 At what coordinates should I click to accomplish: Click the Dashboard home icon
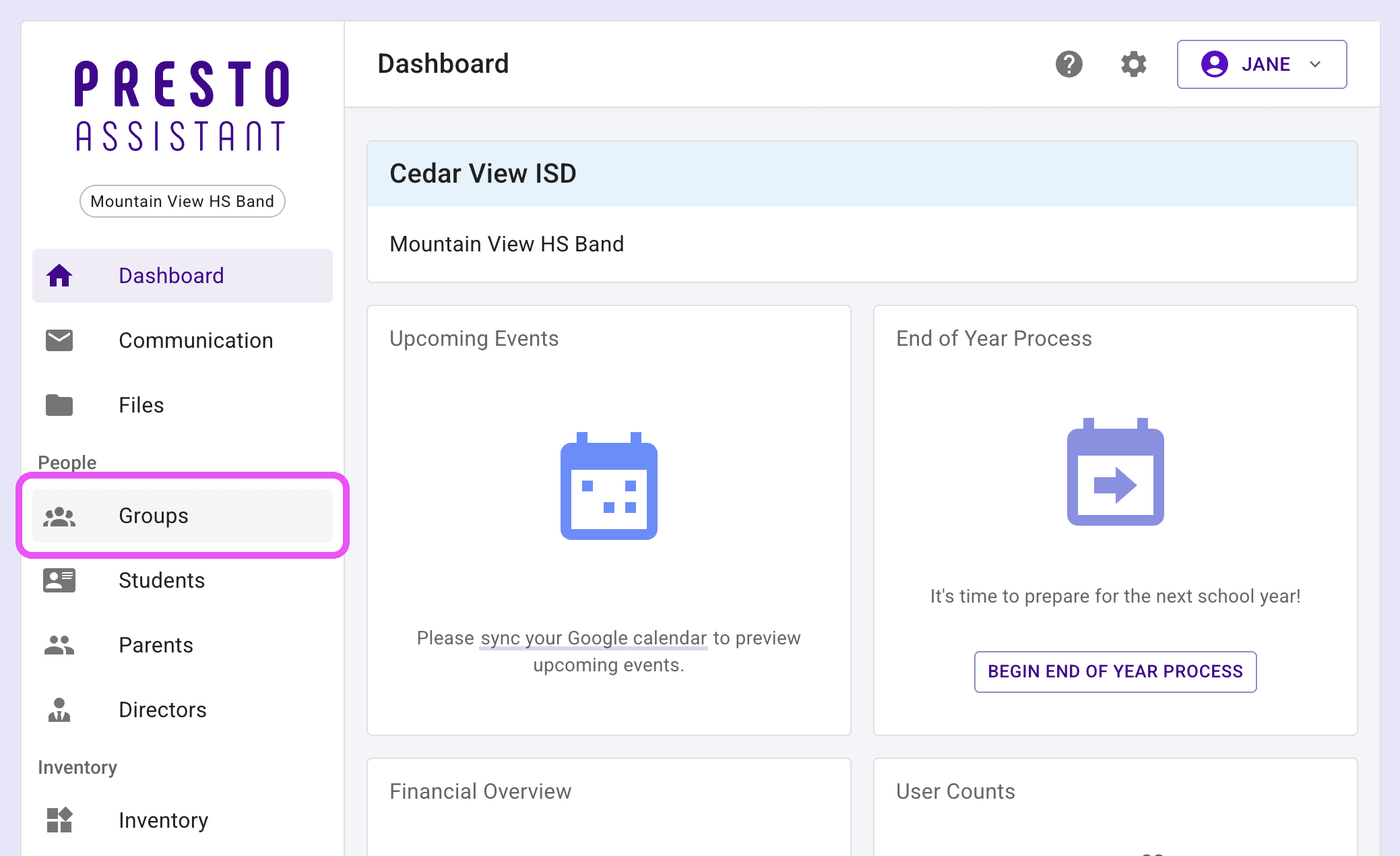pyautogui.click(x=59, y=276)
